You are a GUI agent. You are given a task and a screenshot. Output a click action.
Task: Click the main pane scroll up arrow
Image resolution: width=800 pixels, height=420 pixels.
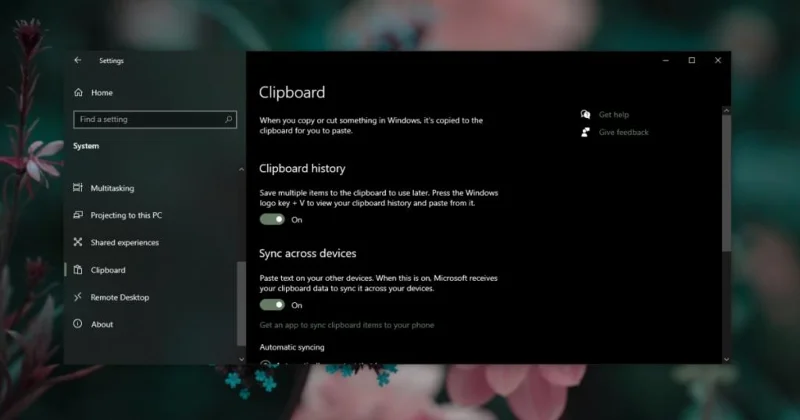coord(727,110)
